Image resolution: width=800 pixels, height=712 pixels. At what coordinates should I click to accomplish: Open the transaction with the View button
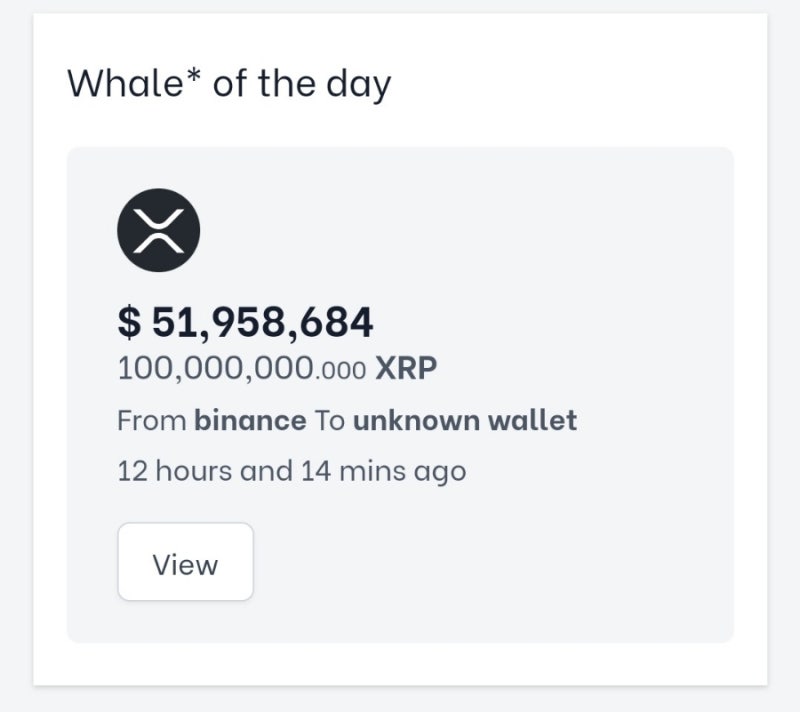pos(186,562)
